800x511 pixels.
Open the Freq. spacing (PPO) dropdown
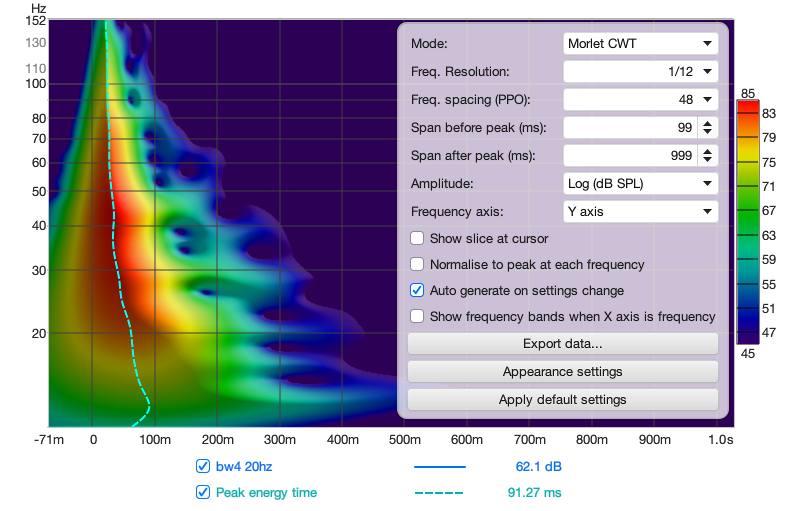tap(640, 99)
